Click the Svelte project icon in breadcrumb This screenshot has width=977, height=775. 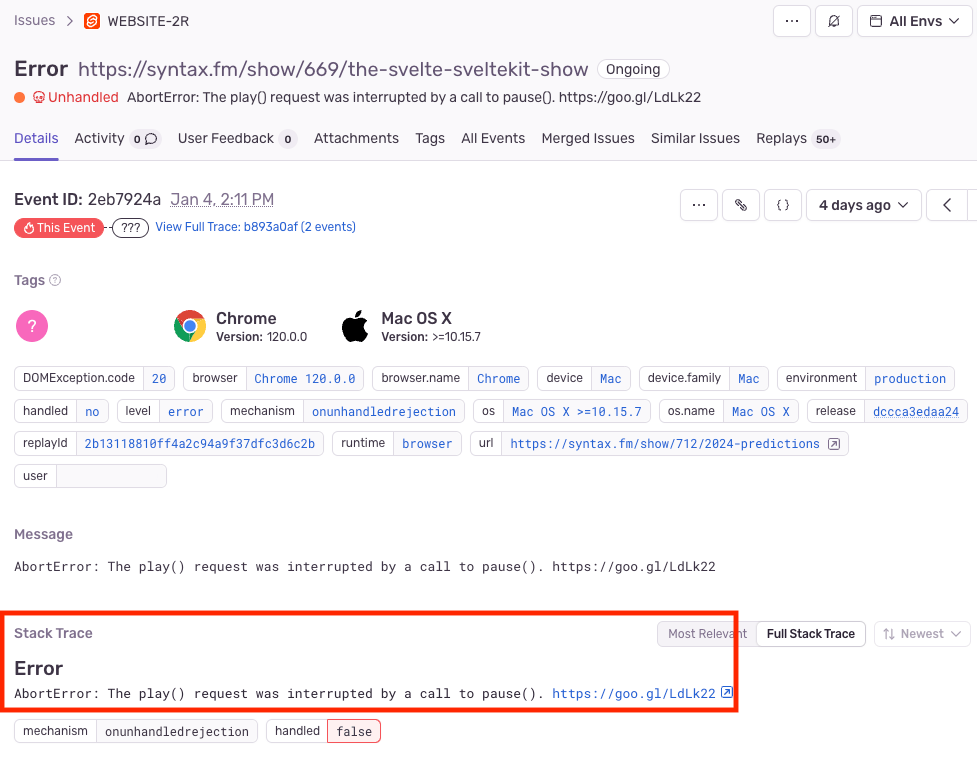tap(92, 21)
